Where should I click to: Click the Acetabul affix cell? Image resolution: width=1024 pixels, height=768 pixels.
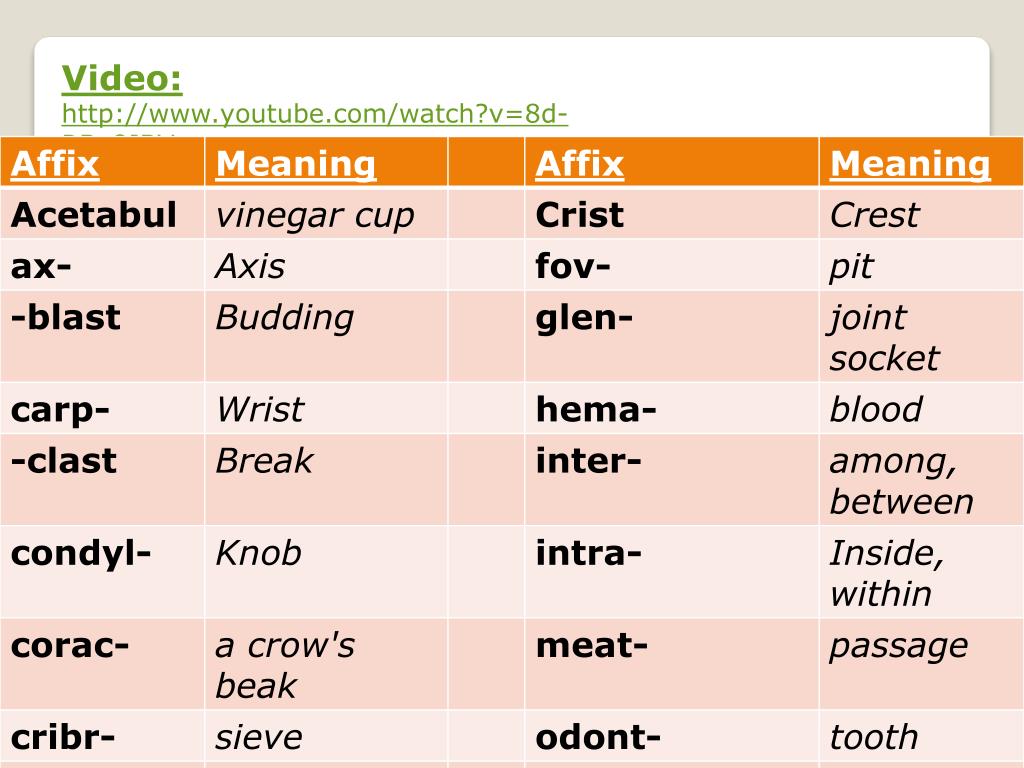click(x=103, y=214)
